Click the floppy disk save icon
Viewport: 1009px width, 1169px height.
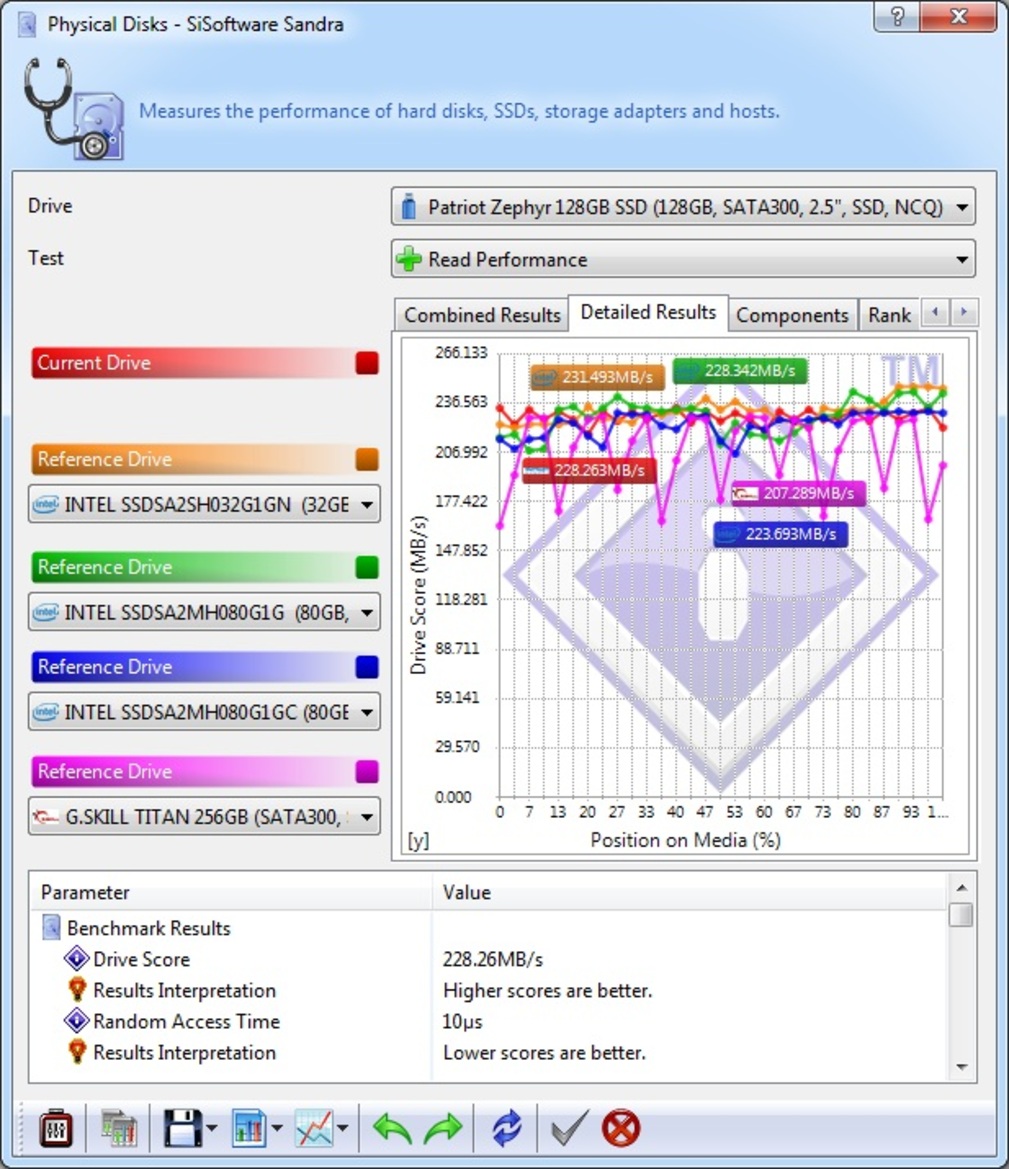pyautogui.click(x=183, y=1128)
